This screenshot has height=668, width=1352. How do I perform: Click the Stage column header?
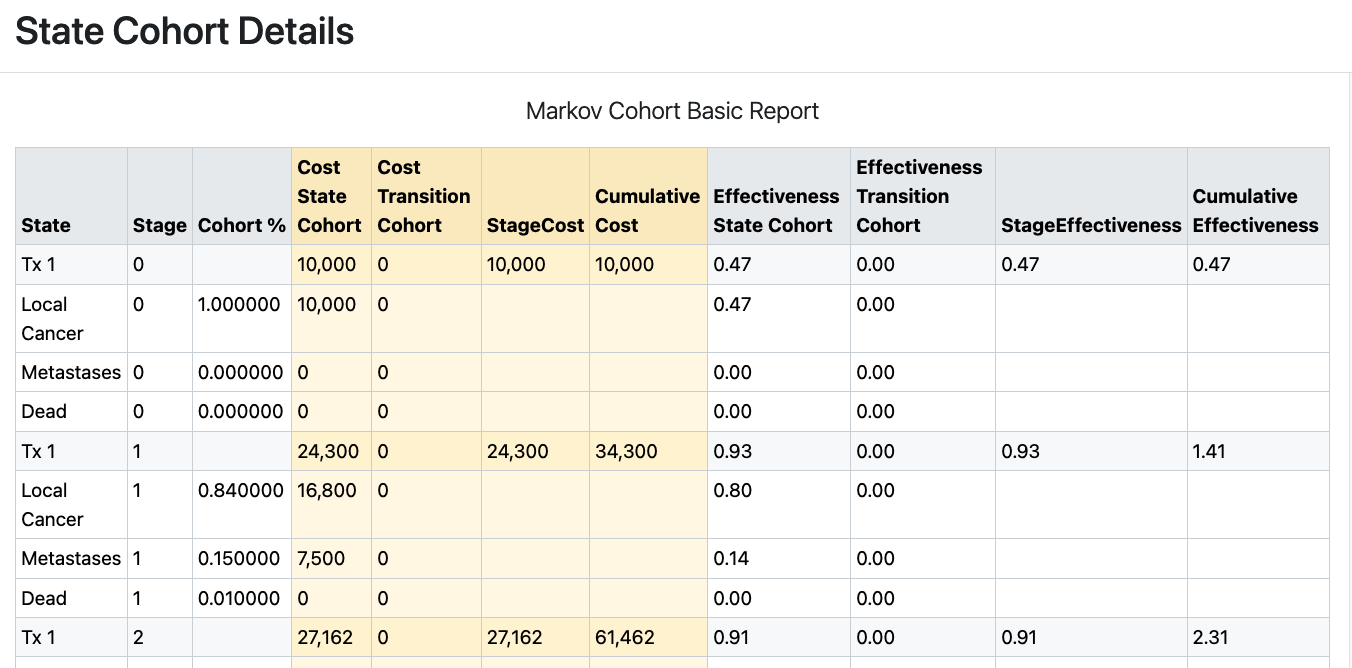coord(159,225)
